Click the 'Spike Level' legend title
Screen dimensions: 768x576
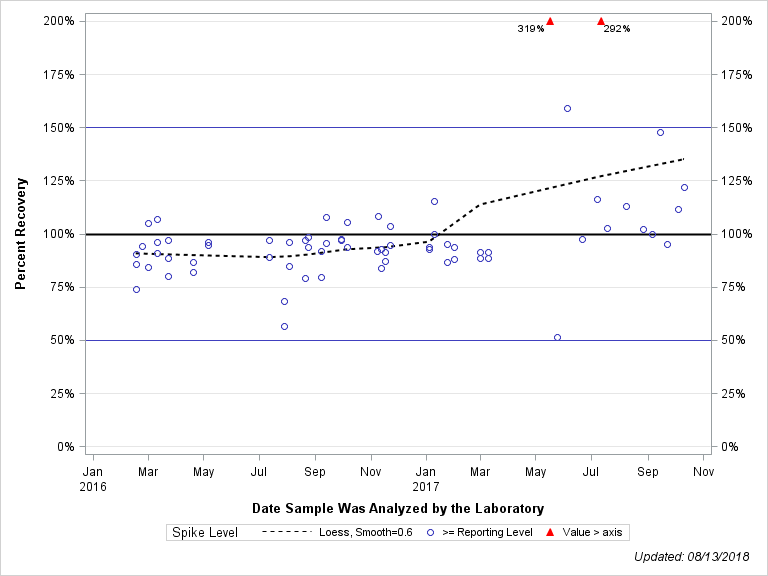tap(205, 532)
